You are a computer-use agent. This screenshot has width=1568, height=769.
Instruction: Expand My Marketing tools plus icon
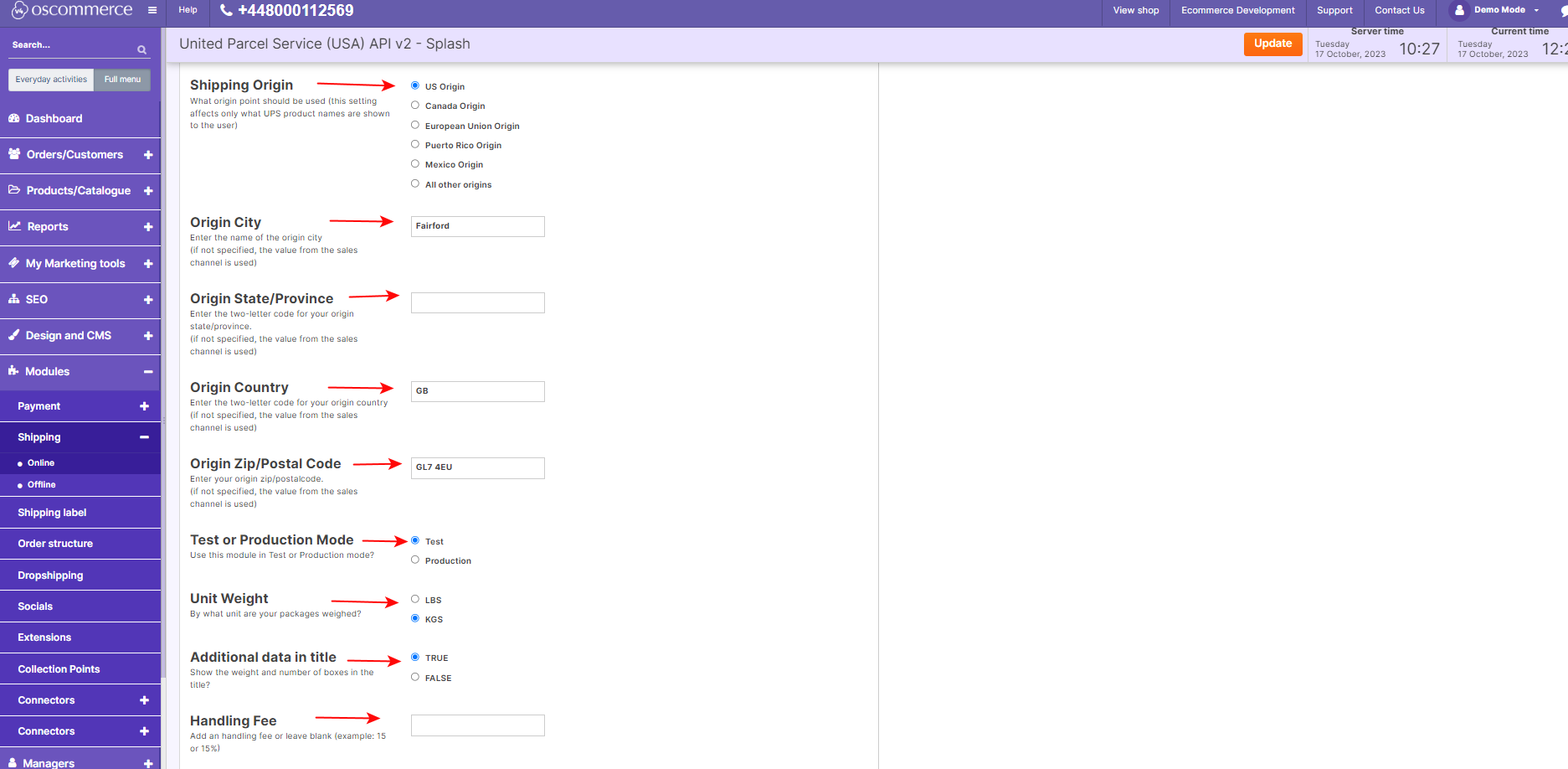pyautogui.click(x=148, y=264)
